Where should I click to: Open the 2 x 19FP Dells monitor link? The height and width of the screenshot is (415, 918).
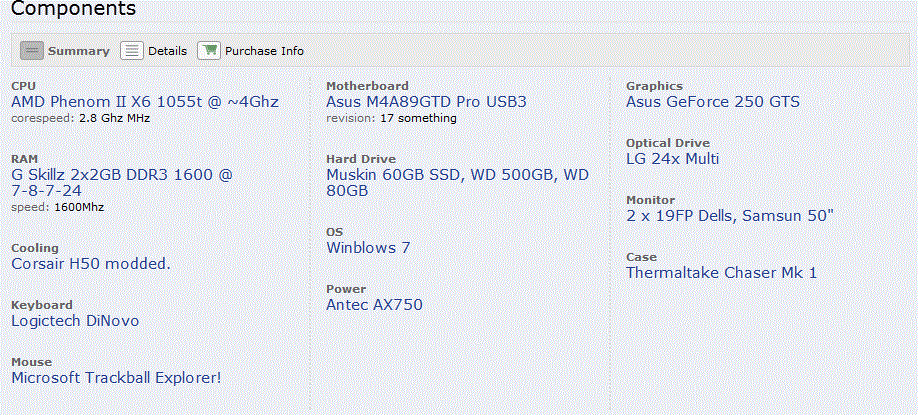729,216
